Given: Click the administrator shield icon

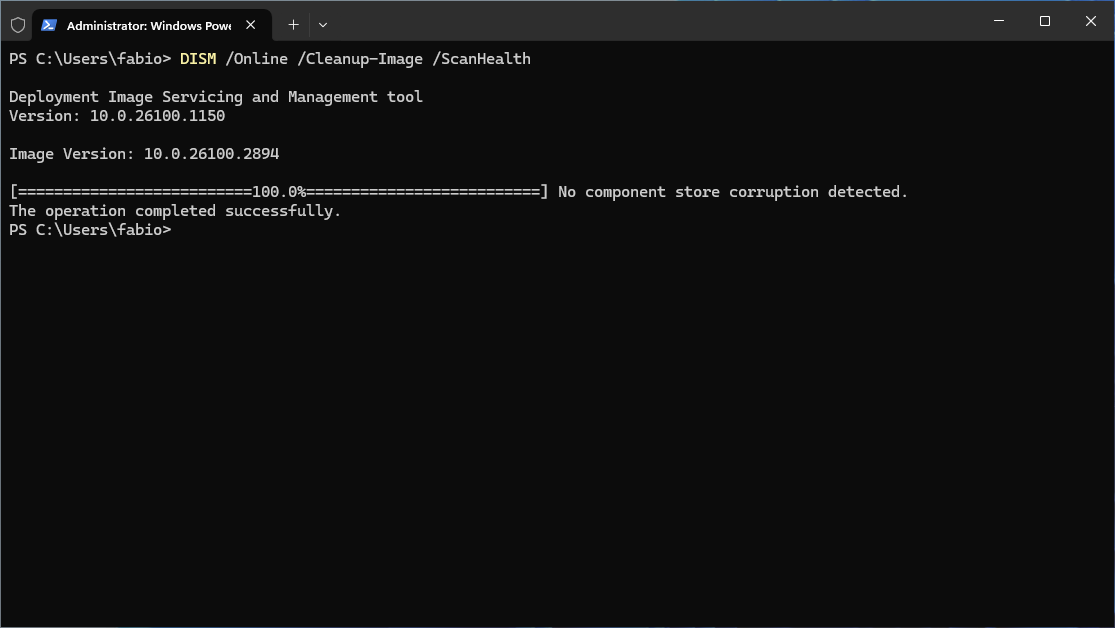Looking at the screenshot, I should [x=18, y=25].
